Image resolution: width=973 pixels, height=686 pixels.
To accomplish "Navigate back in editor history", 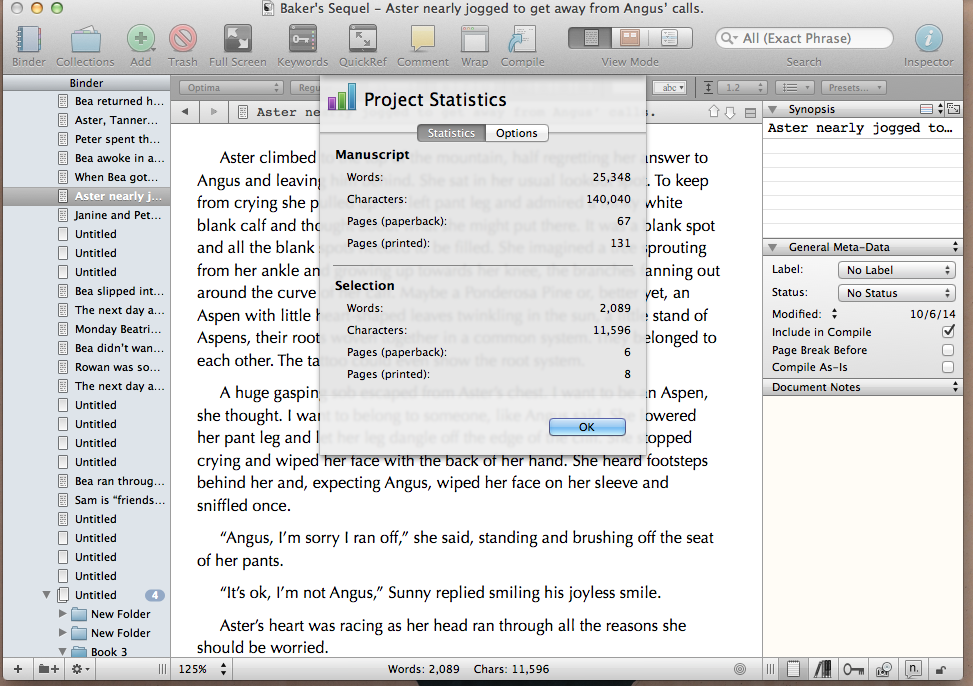I will pos(185,112).
